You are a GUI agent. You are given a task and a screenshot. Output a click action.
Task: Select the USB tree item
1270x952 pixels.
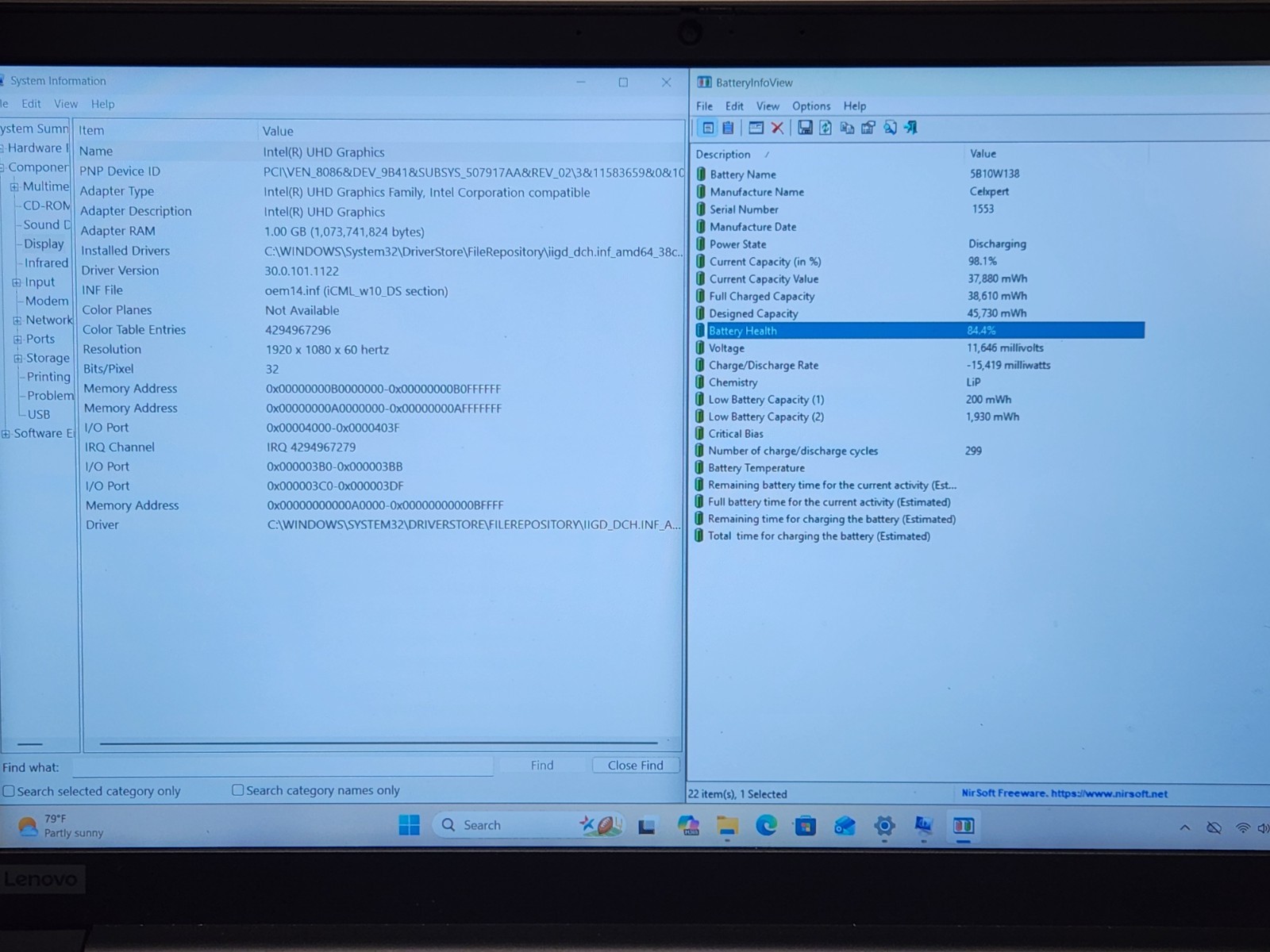pos(39,414)
